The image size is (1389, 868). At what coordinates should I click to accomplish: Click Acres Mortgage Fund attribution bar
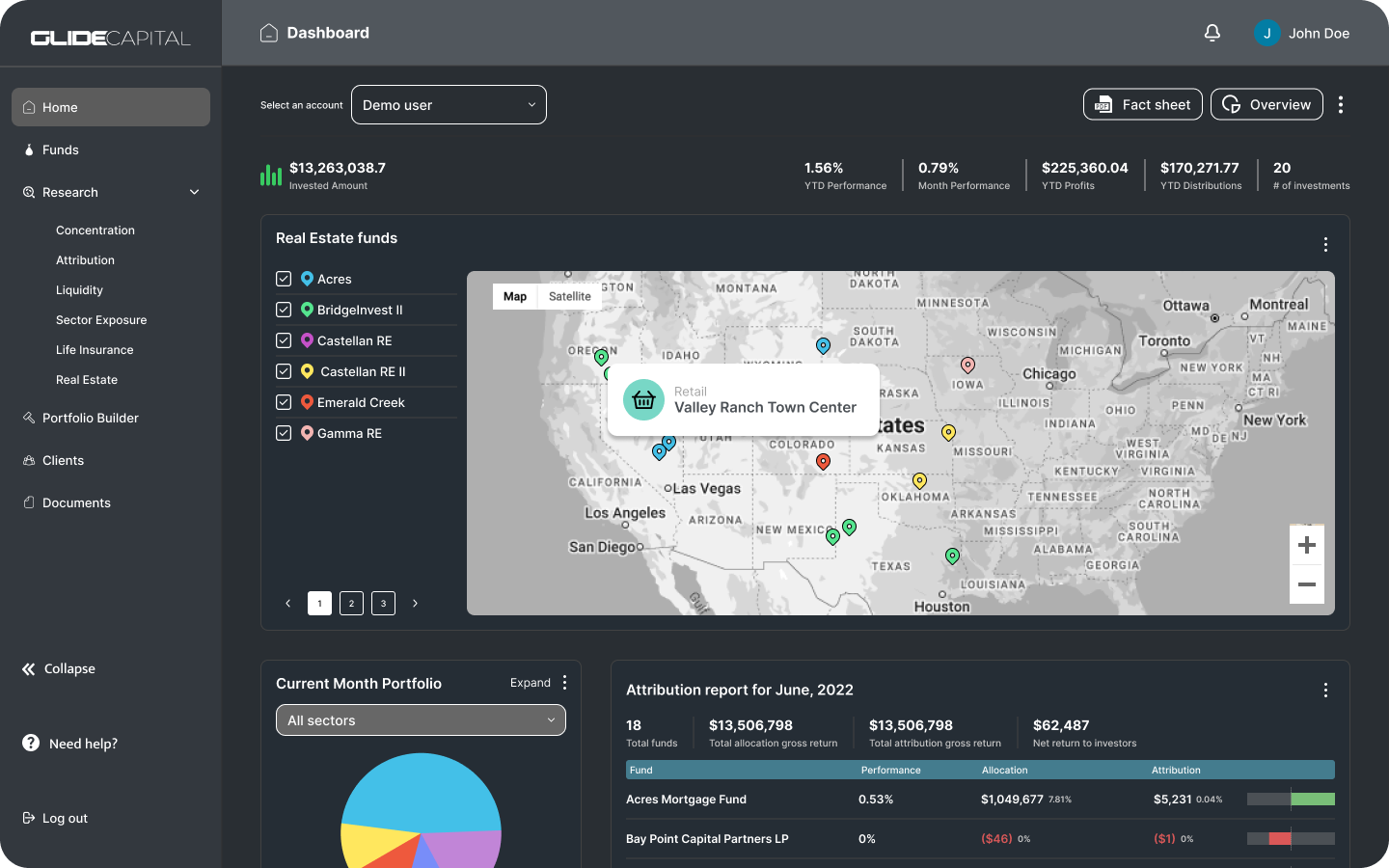[1291, 799]
